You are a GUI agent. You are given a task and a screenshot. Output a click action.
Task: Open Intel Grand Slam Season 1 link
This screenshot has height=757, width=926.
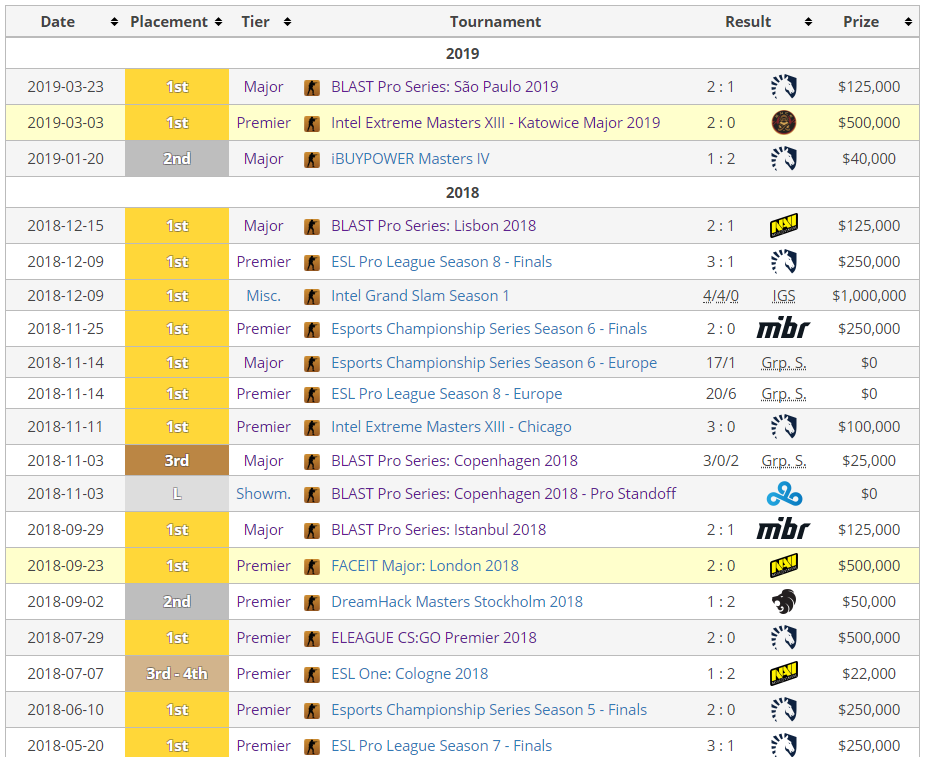click(x=420, y=296)
